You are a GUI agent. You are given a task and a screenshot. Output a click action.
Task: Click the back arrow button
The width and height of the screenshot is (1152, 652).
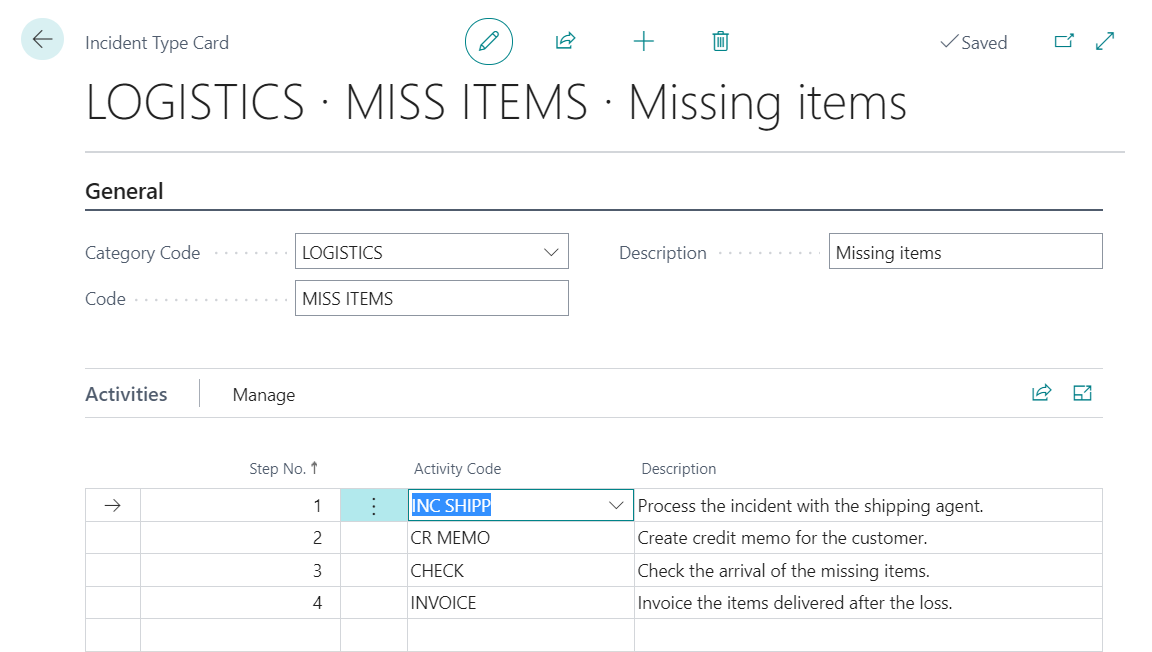(42, 40)
